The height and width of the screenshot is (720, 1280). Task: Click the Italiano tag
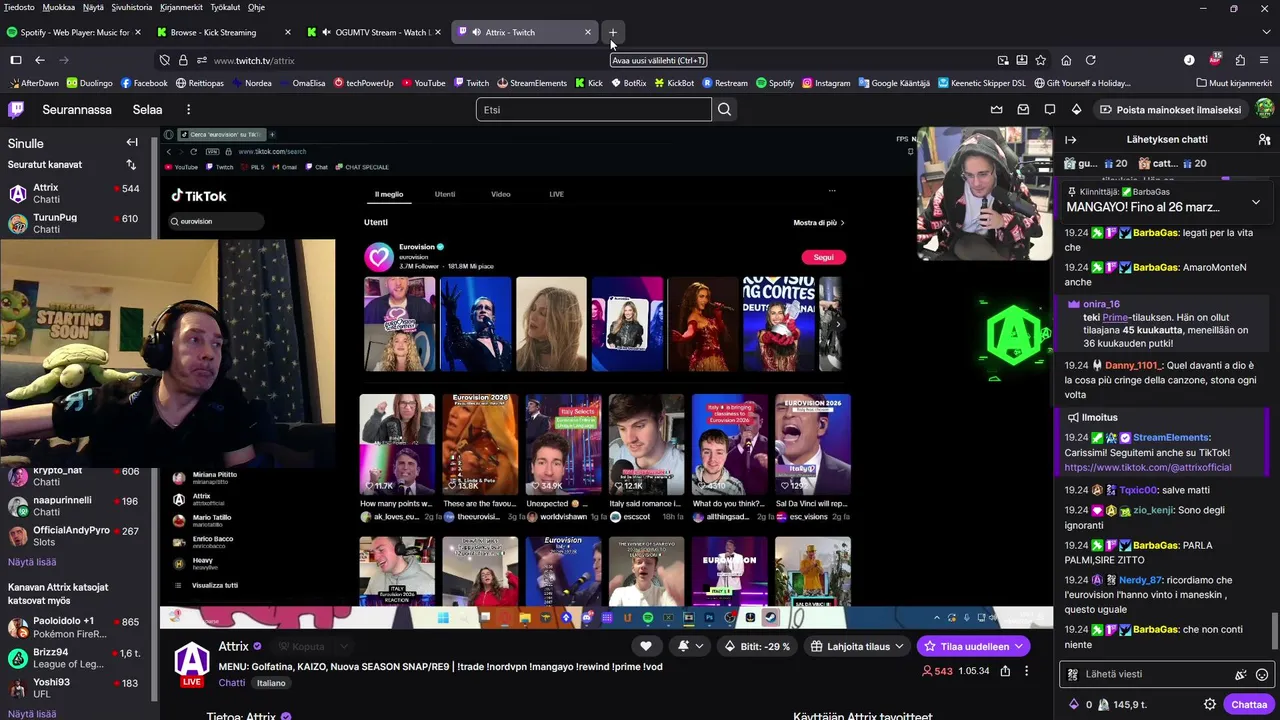[271, 683]
